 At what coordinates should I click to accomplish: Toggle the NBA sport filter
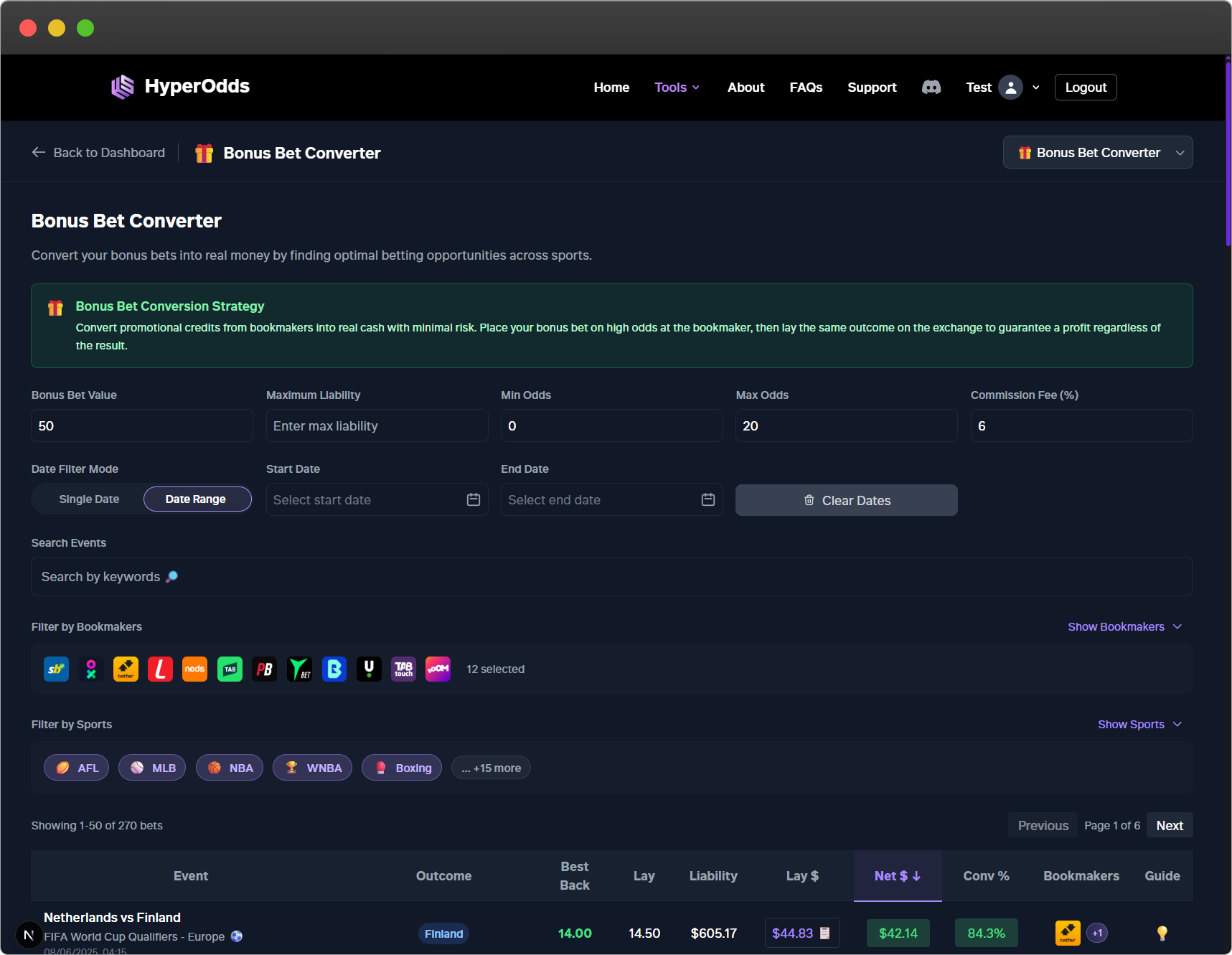[230, 768]
